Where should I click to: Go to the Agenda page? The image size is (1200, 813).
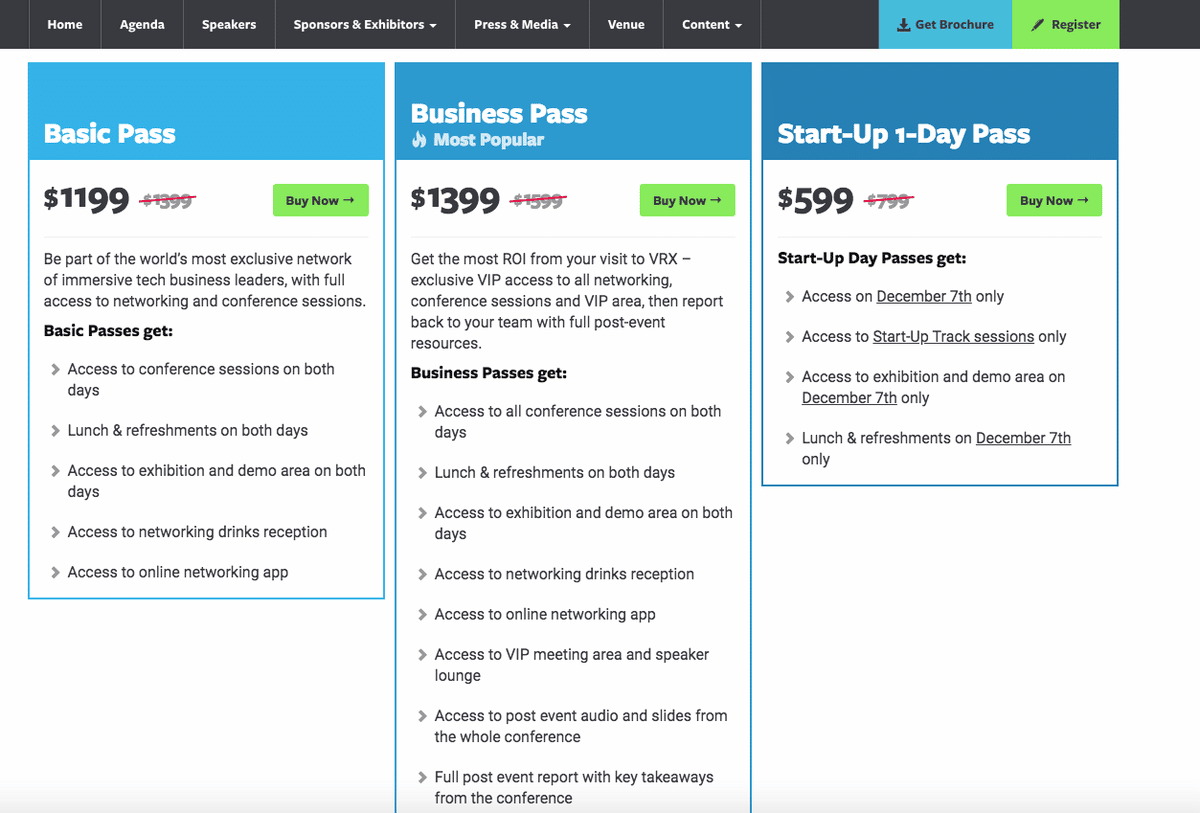[142, 25]
